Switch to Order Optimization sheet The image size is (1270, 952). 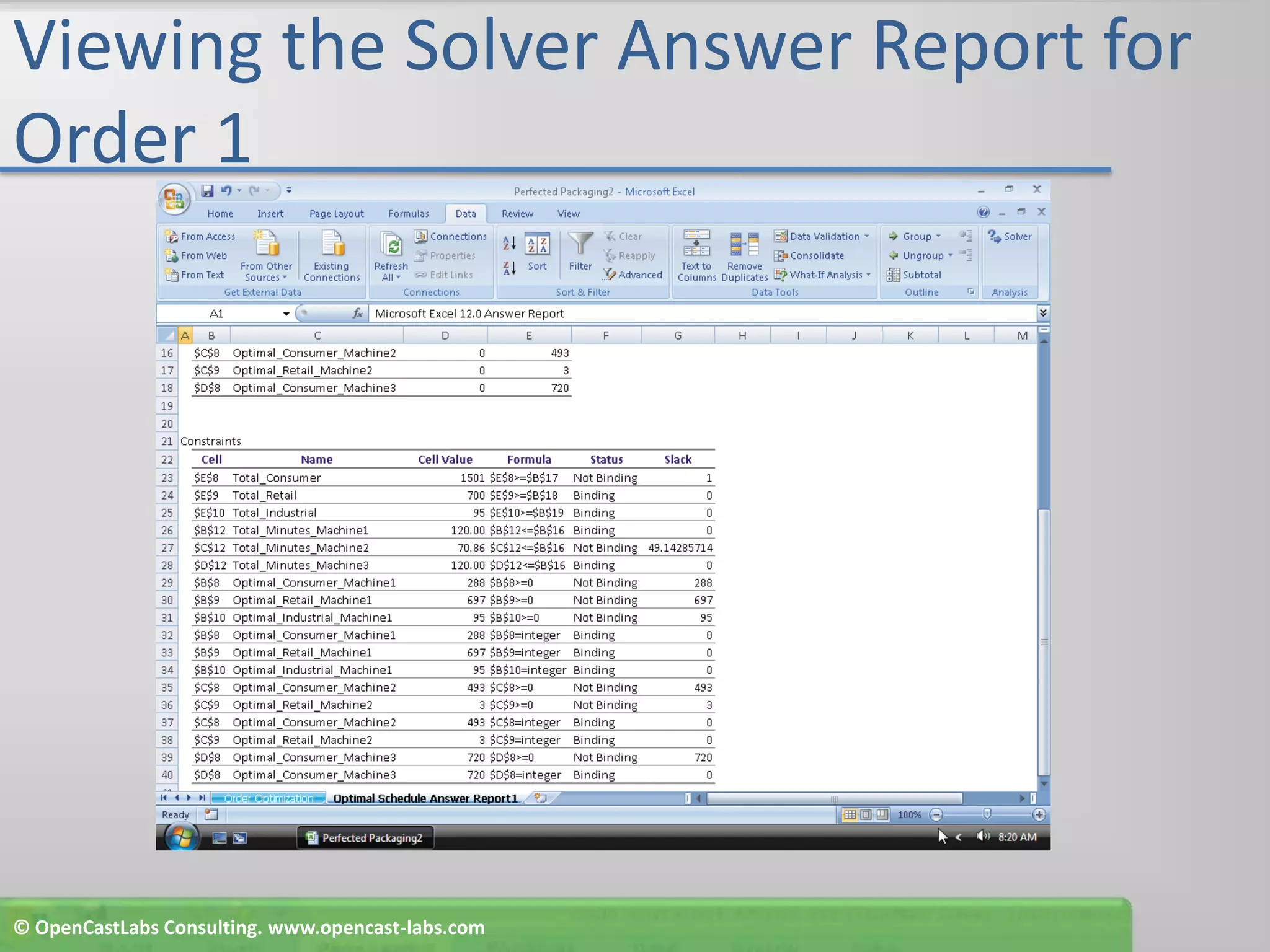click(x=269, y=798)
